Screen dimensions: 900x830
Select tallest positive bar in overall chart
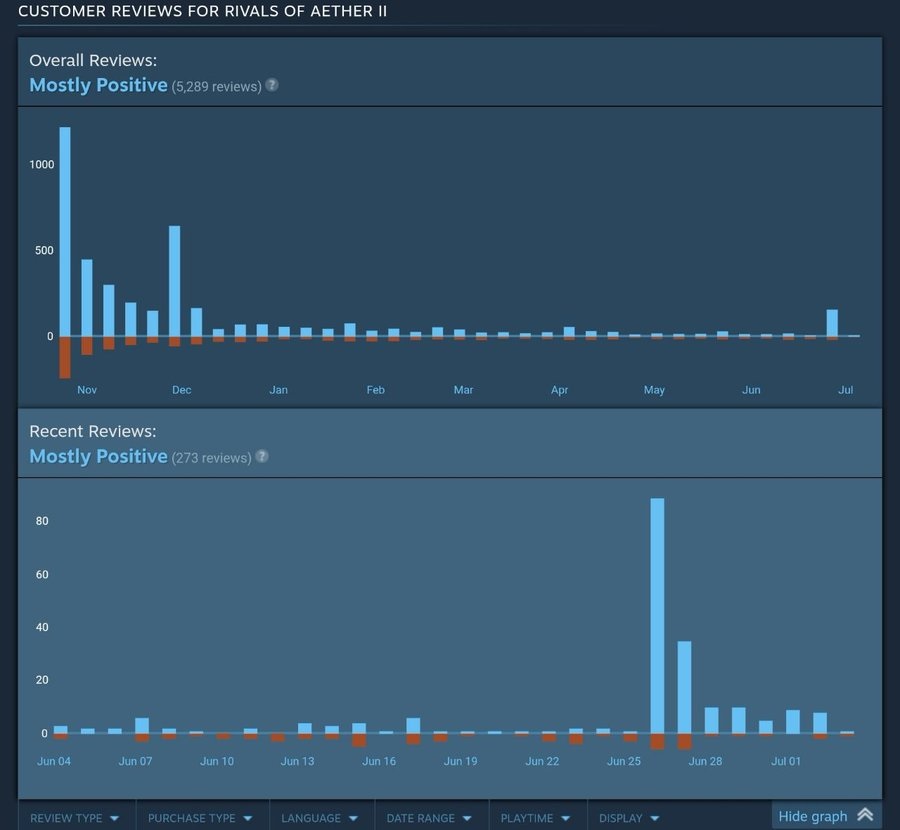pyautogui.click(x=65, y=231)
